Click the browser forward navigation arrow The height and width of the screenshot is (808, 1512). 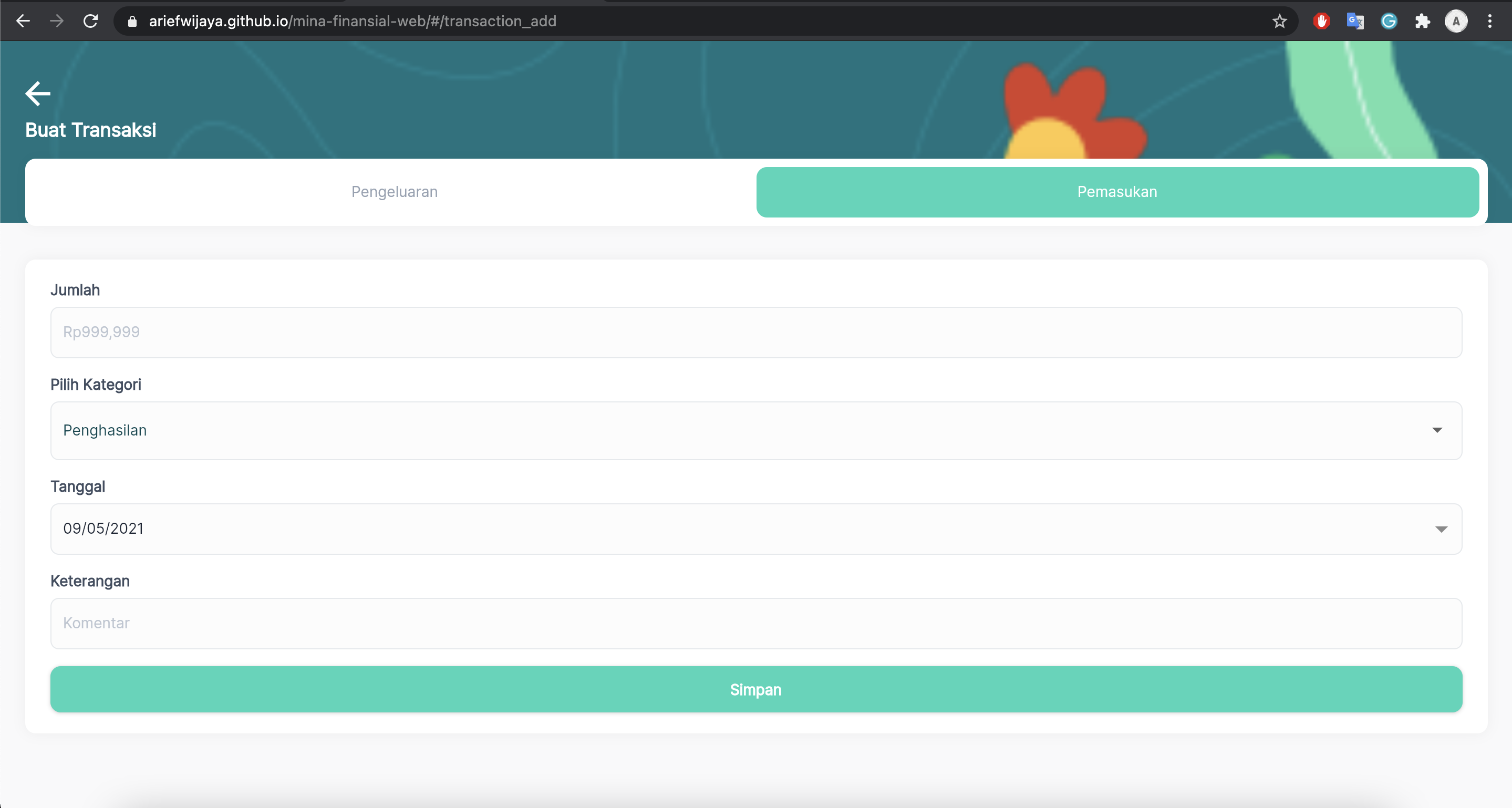pos(56,21)
